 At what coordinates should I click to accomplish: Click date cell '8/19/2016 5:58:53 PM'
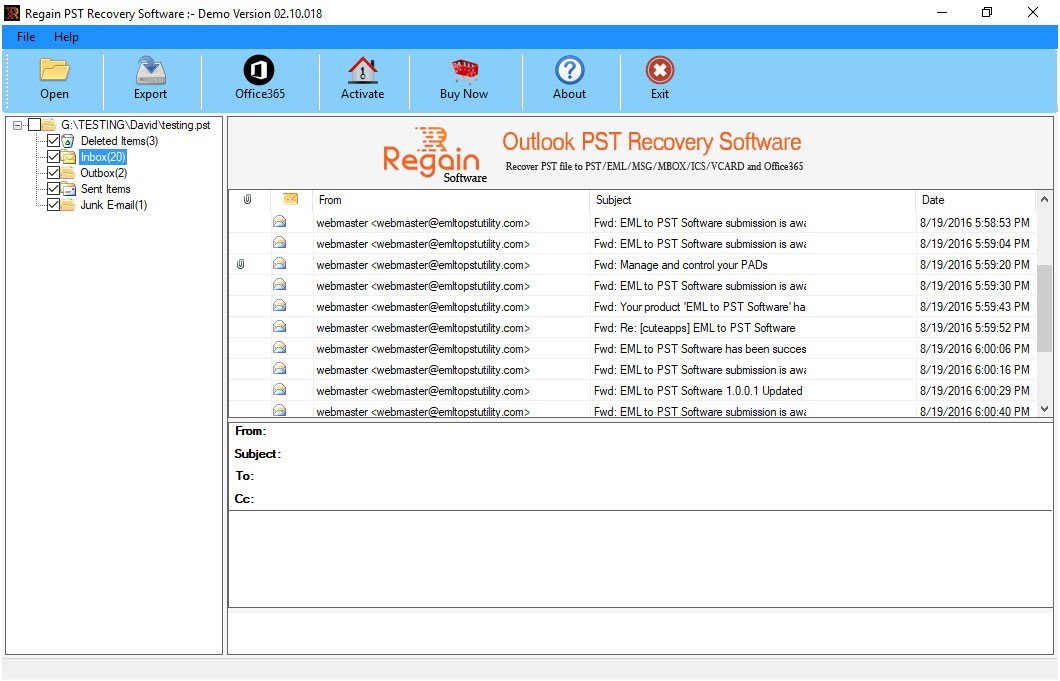(x=974, y=222)
